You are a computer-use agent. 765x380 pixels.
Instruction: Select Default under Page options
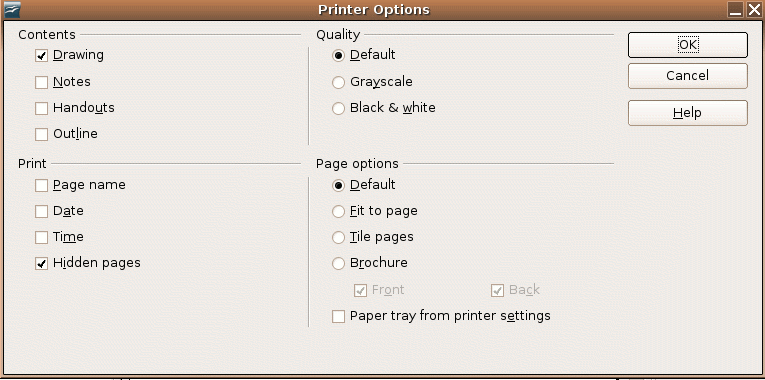coord(338,185)
